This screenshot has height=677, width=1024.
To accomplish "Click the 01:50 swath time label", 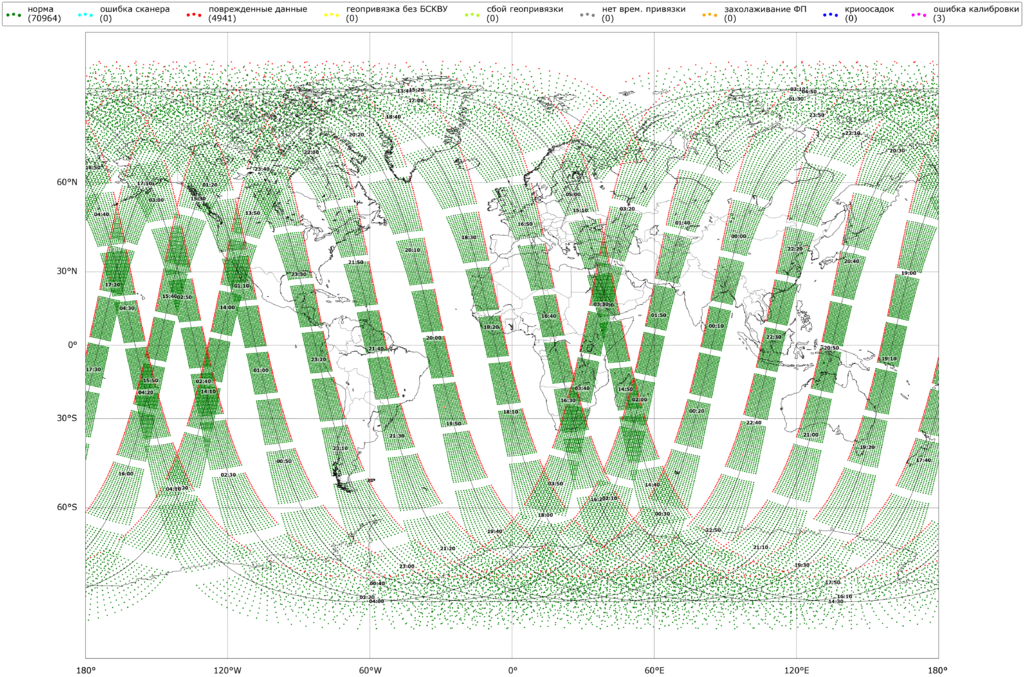I will click(x=659, y=315).
